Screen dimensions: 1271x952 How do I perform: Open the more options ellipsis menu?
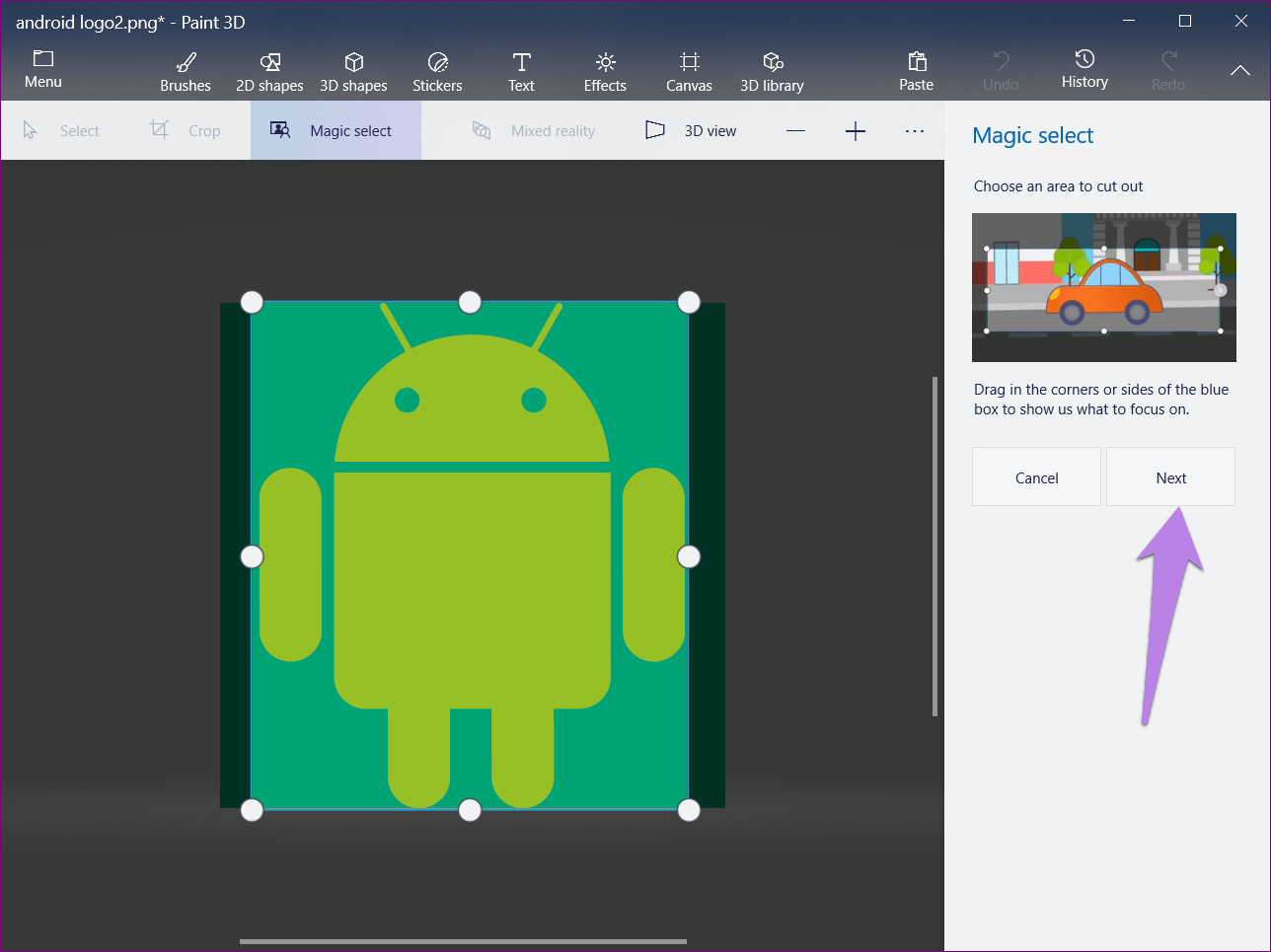(x=915, y=131)
